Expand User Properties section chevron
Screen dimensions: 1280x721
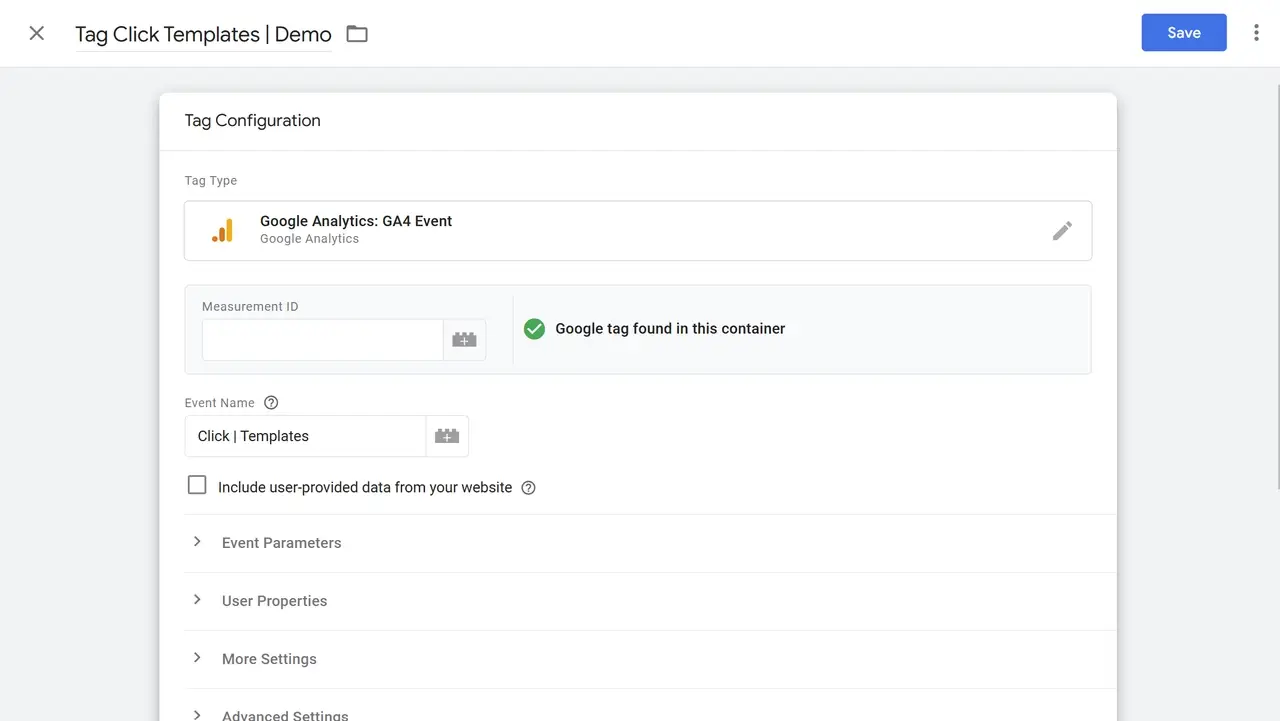(197, 600)
